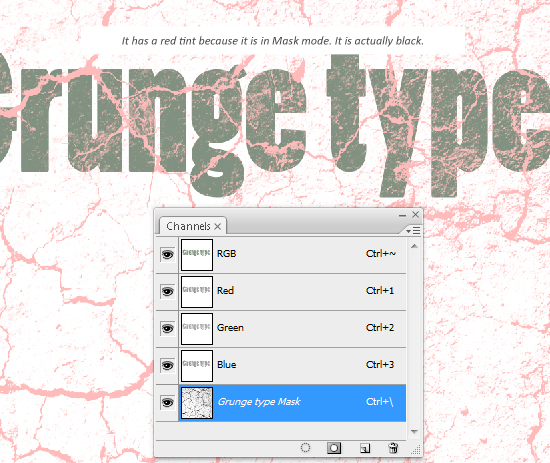Viewport: 550px width, 463px height.
Task: Create new channel icon
Action: [x=365, y=448]
